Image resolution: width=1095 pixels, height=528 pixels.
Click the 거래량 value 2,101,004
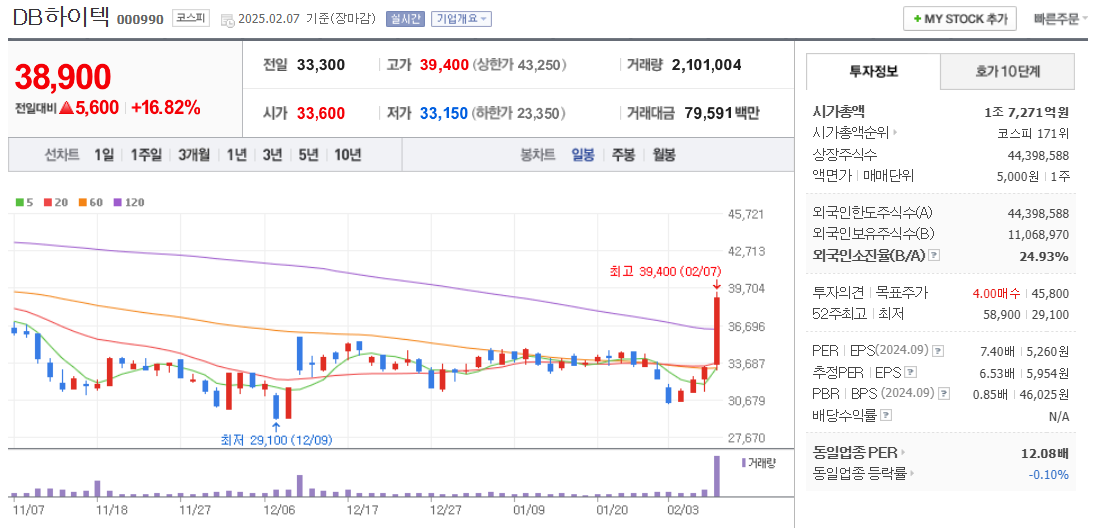point(707,66)
